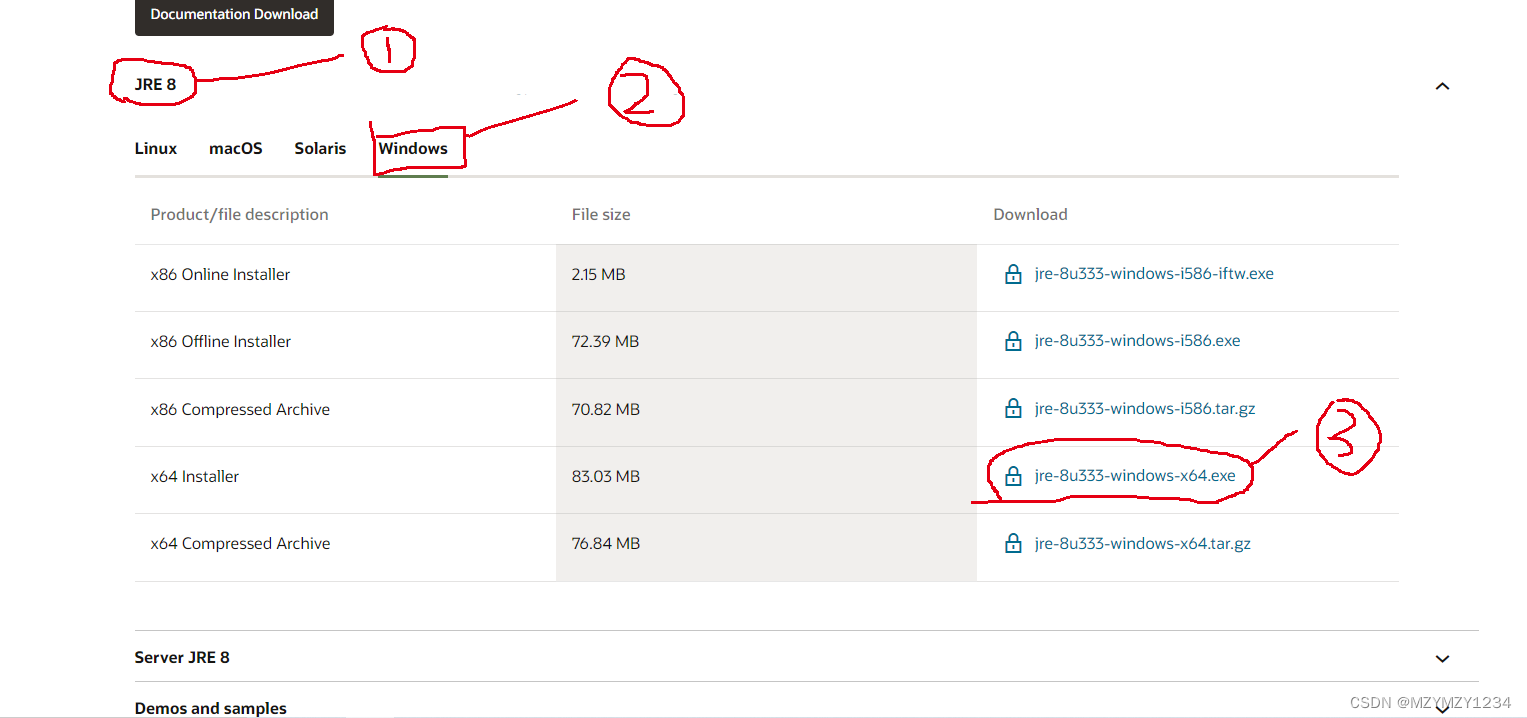1527x718 pixels.
Task: Click the Documentation Download button
Action: click(x=234, y=15)
